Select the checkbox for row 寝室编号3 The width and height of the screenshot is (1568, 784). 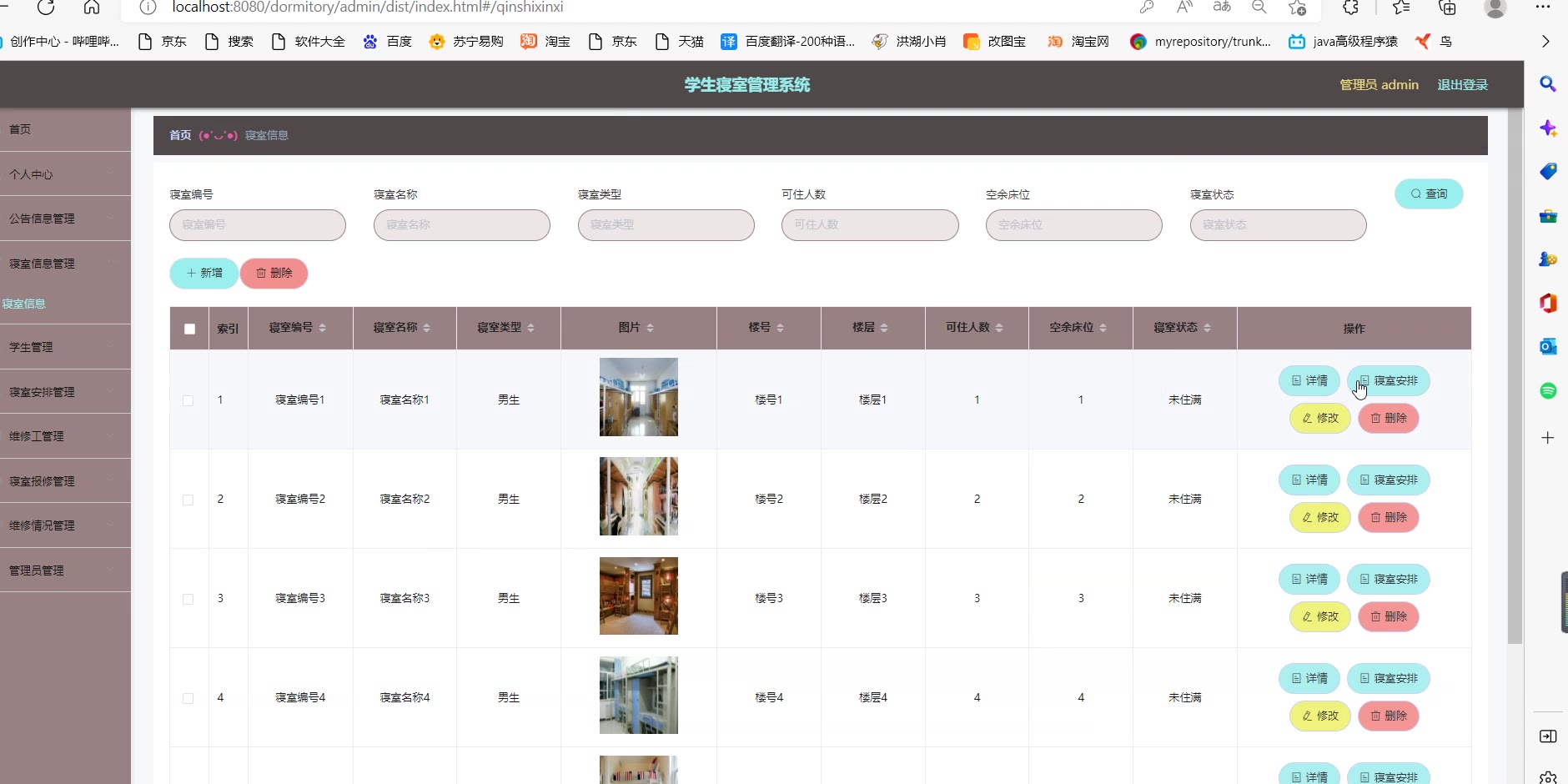(x=188, y=599)
